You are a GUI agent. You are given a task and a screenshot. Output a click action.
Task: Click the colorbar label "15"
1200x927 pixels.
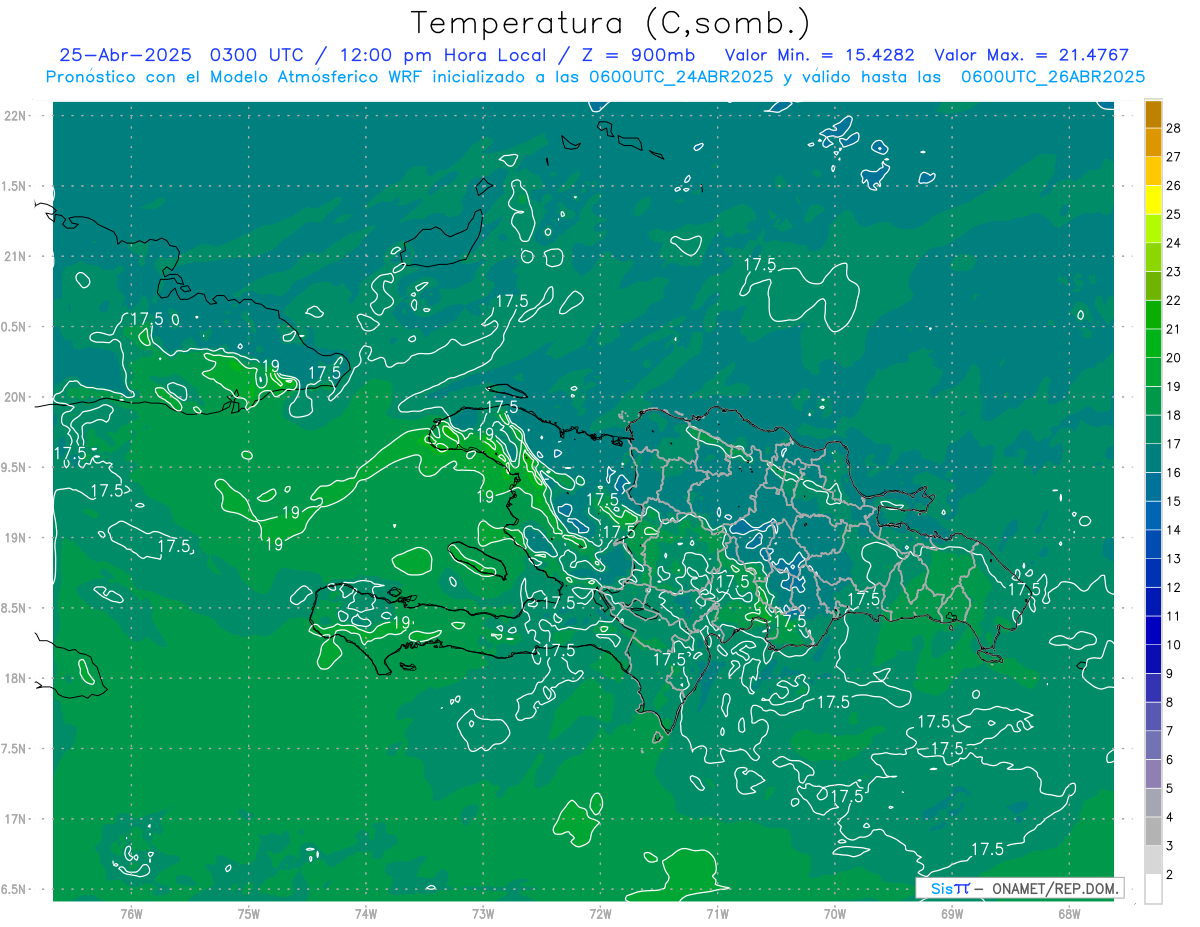click(1174, 501)
